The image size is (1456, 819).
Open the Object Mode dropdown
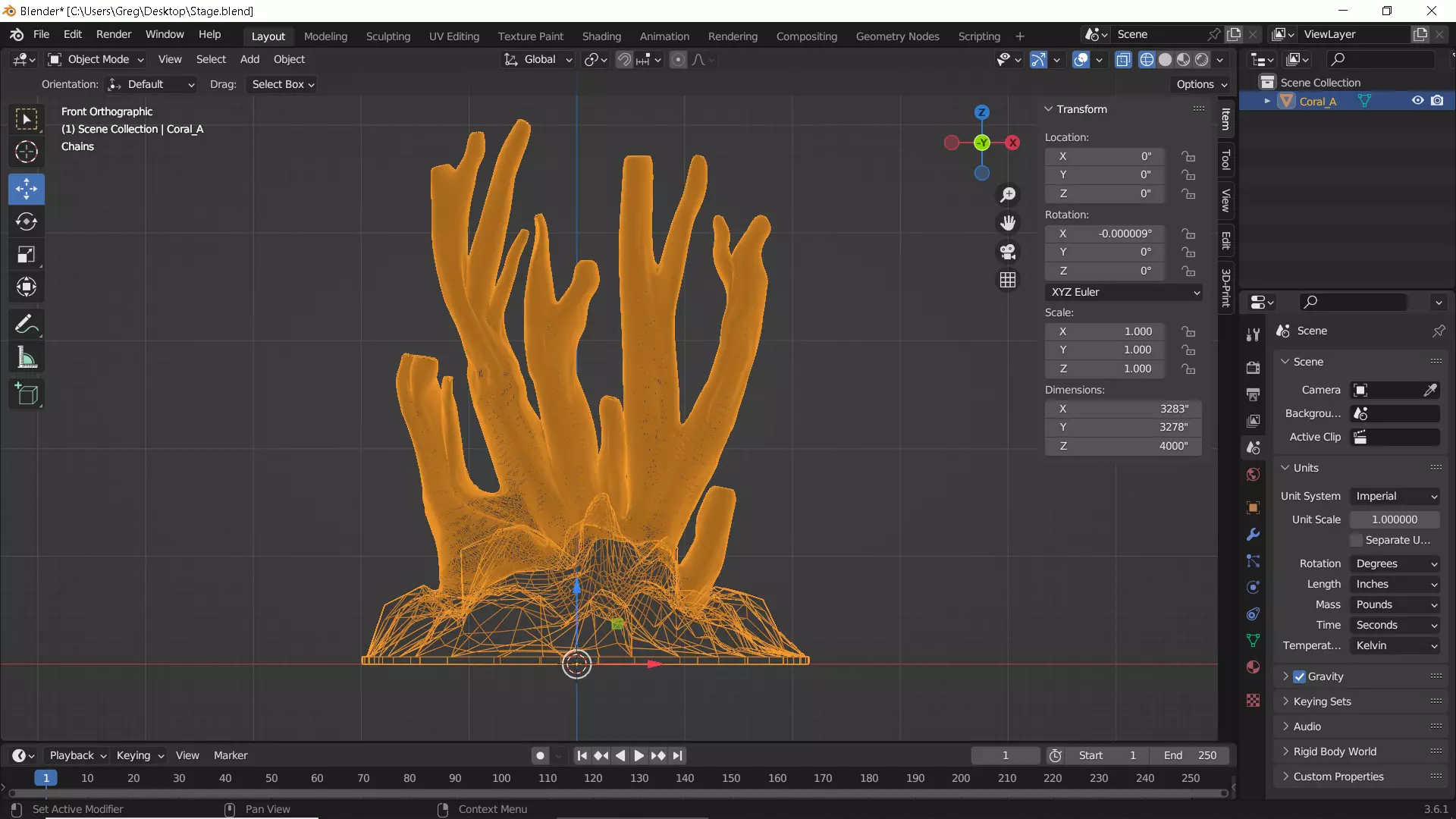pyautogui.click(x=96, y=59)
